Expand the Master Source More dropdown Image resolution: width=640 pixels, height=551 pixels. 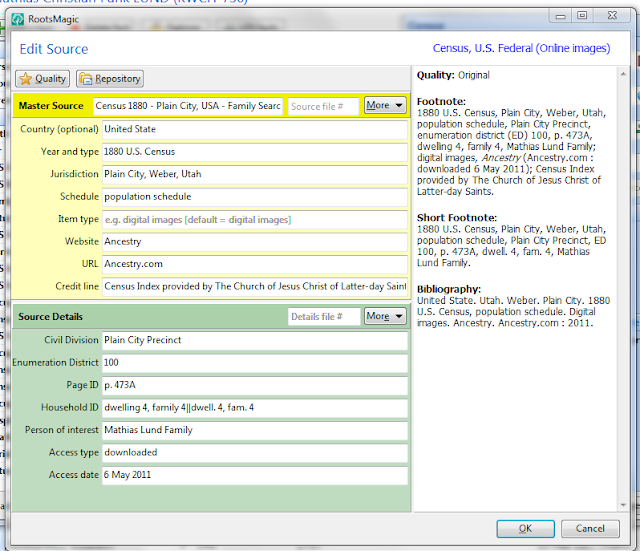coord(385,105)
